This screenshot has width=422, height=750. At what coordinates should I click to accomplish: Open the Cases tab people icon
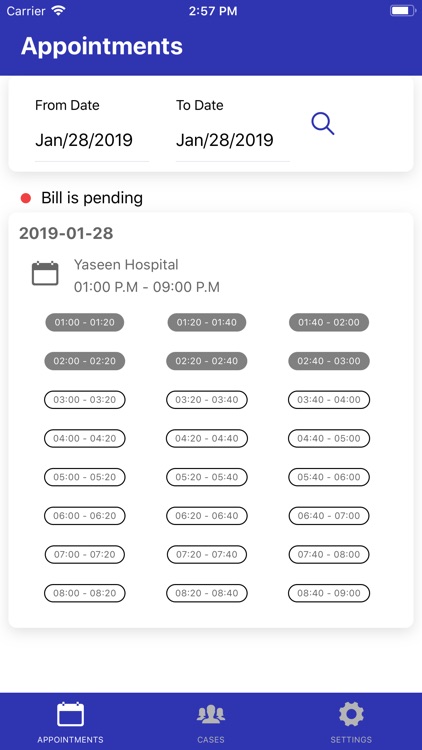(x=211, y=714)
